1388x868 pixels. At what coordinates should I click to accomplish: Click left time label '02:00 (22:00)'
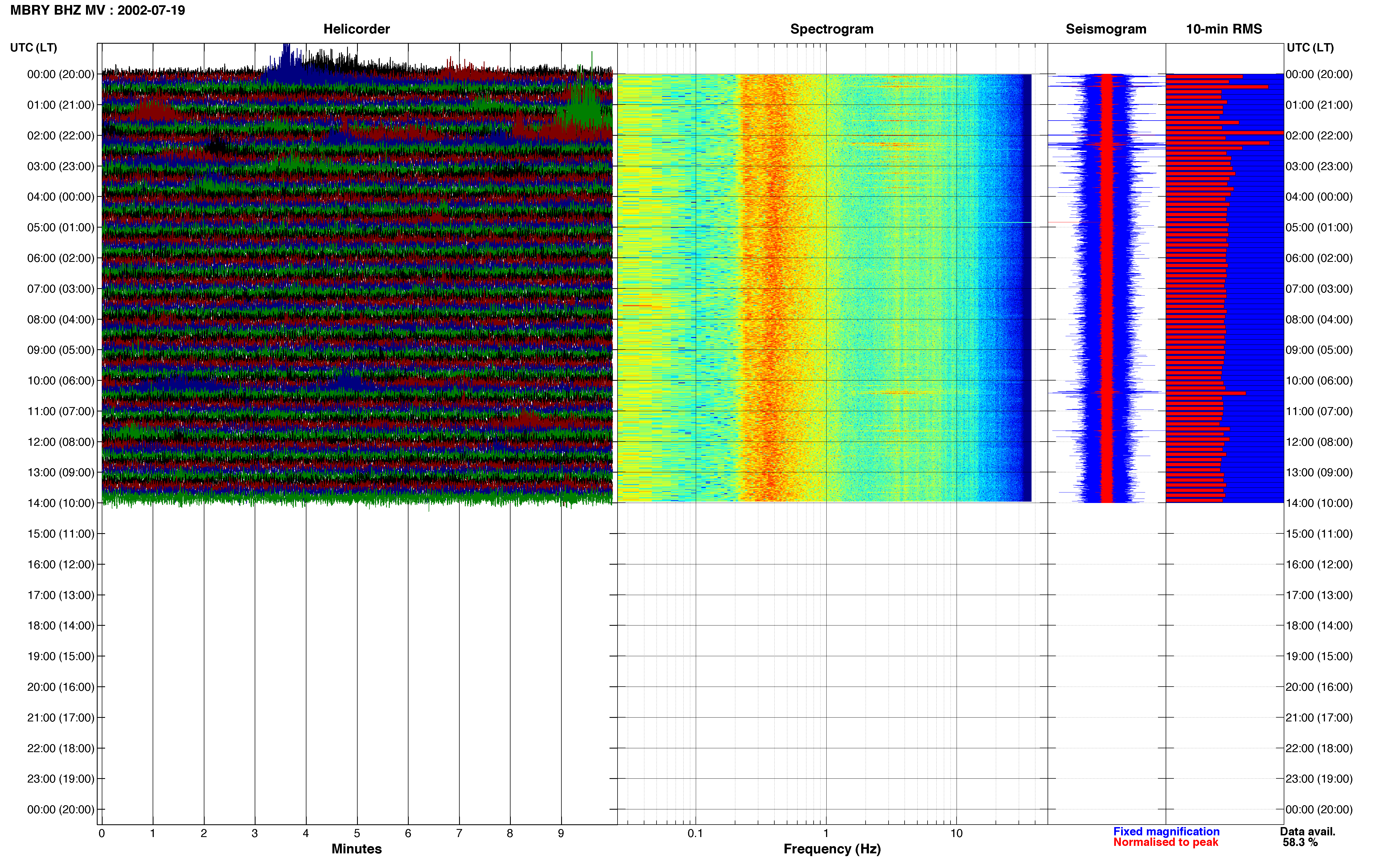[x=61, y=135]
